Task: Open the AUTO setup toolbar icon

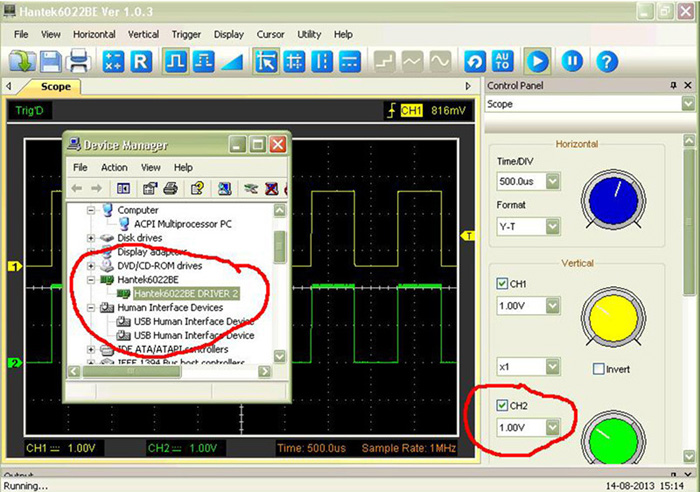Action: 502,61
